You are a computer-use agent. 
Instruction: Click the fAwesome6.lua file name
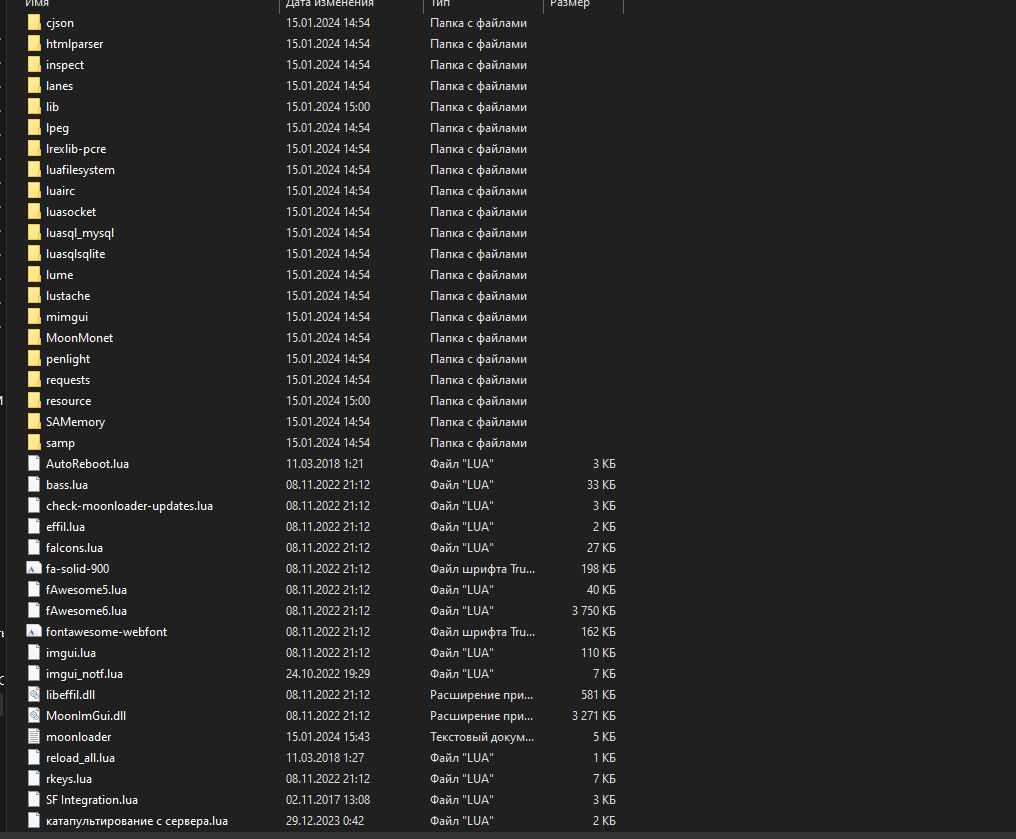point(86,611)
